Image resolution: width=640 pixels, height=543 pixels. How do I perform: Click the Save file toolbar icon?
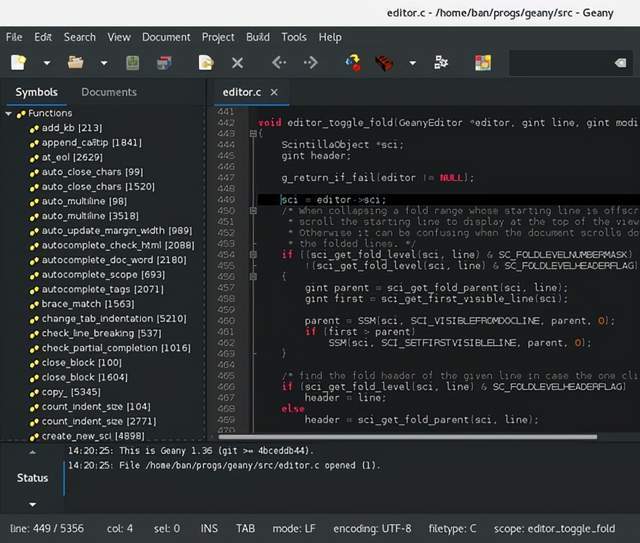click(133, 63)
